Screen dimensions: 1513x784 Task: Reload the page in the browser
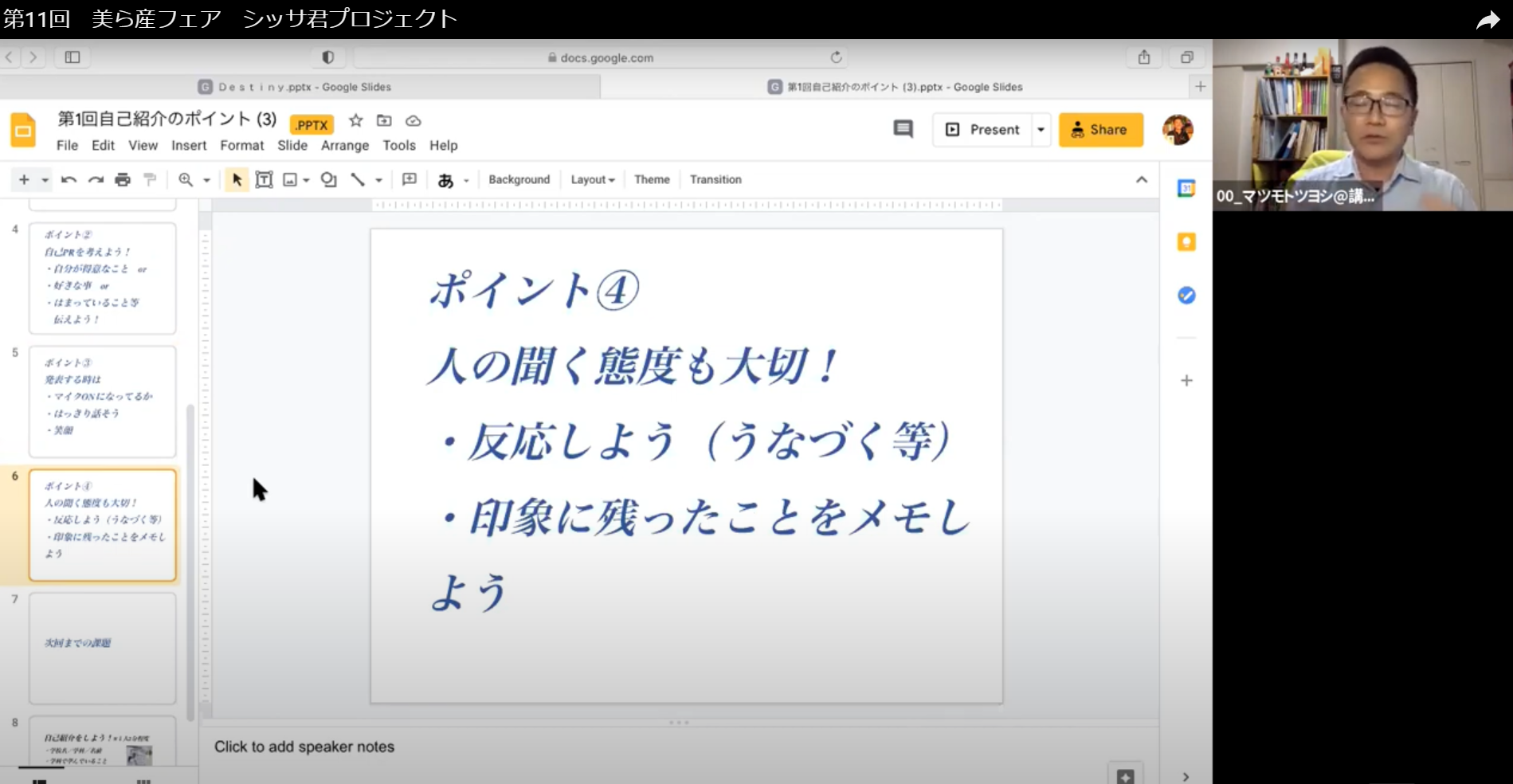pos(836,57)
